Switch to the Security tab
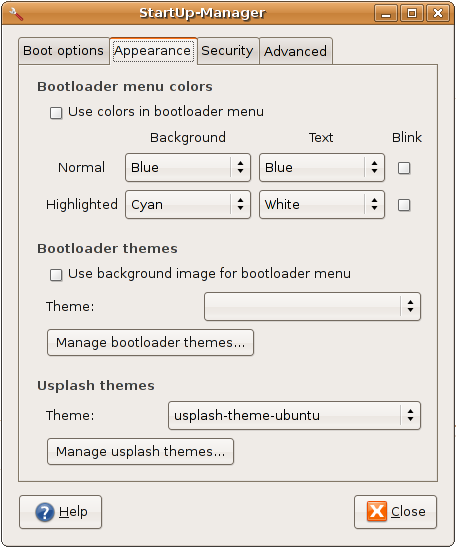Screen dimensions: 456x548 point(228,51)
